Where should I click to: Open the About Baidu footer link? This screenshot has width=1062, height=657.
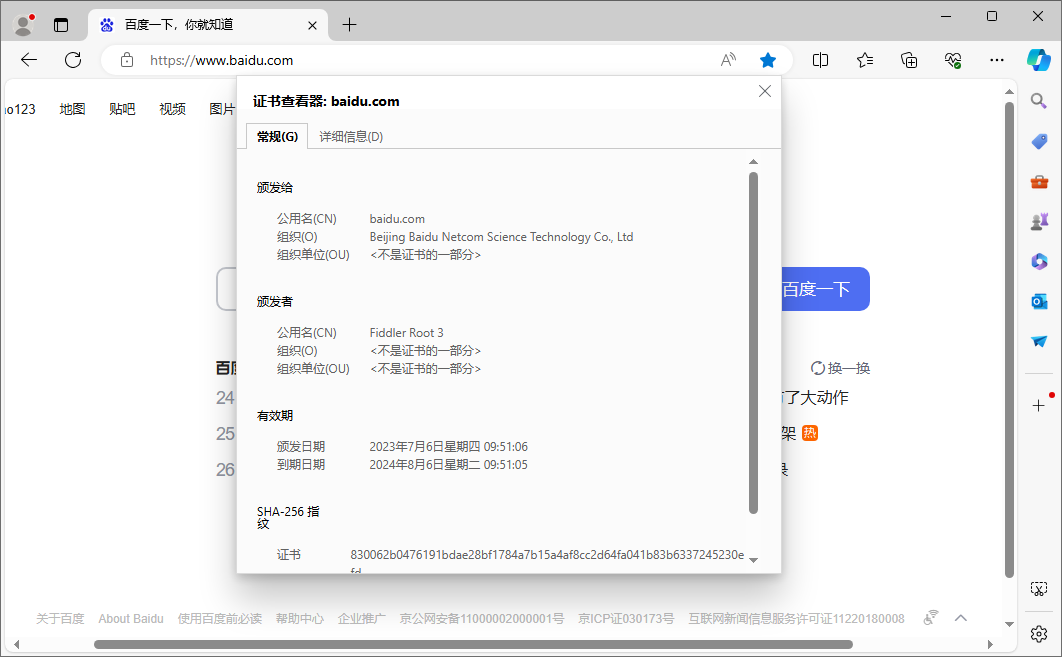pyautogui.click(x=131, y=618)
